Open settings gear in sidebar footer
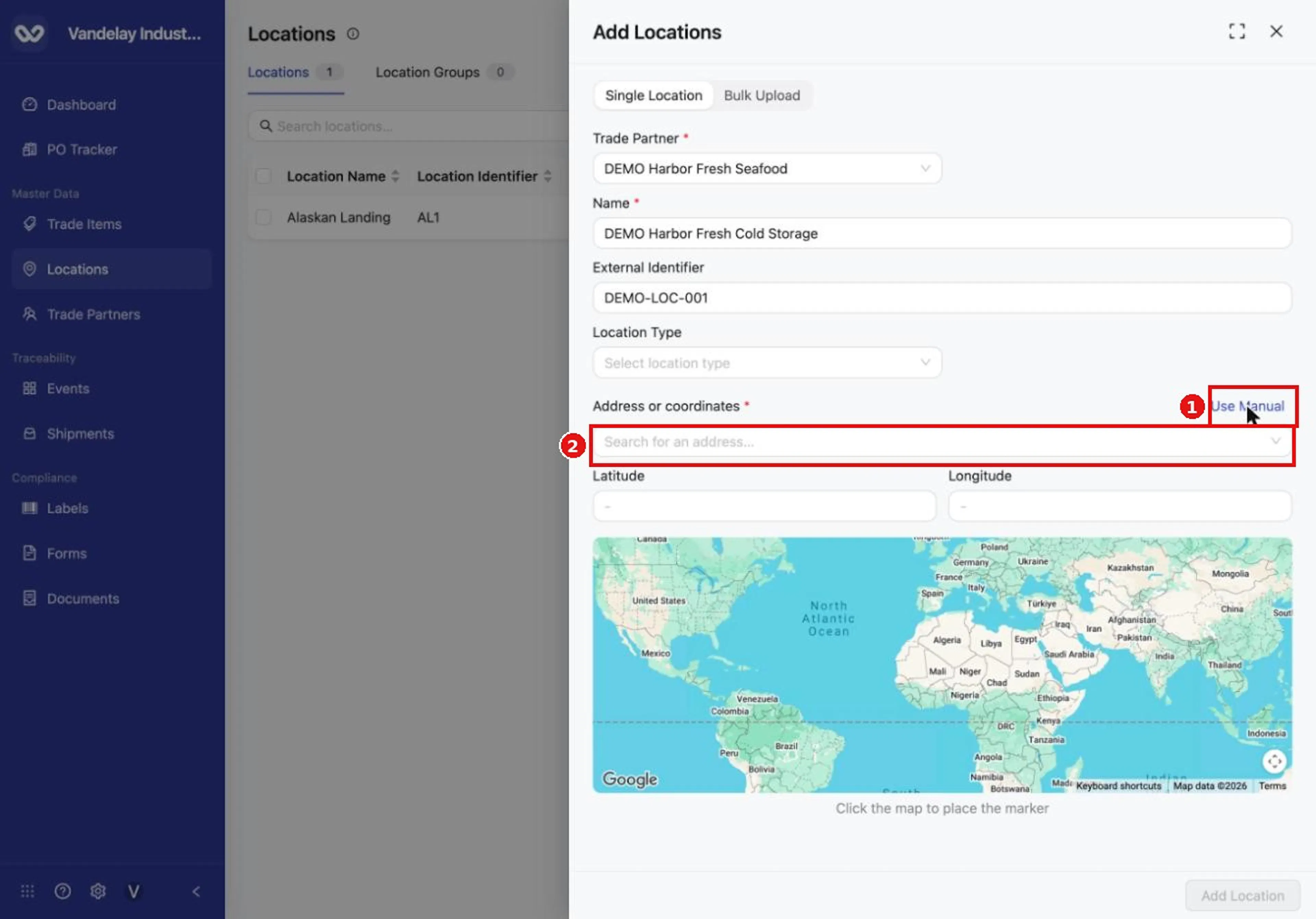This screenshot has height=919, width=1316. click(x=98, y=891)
